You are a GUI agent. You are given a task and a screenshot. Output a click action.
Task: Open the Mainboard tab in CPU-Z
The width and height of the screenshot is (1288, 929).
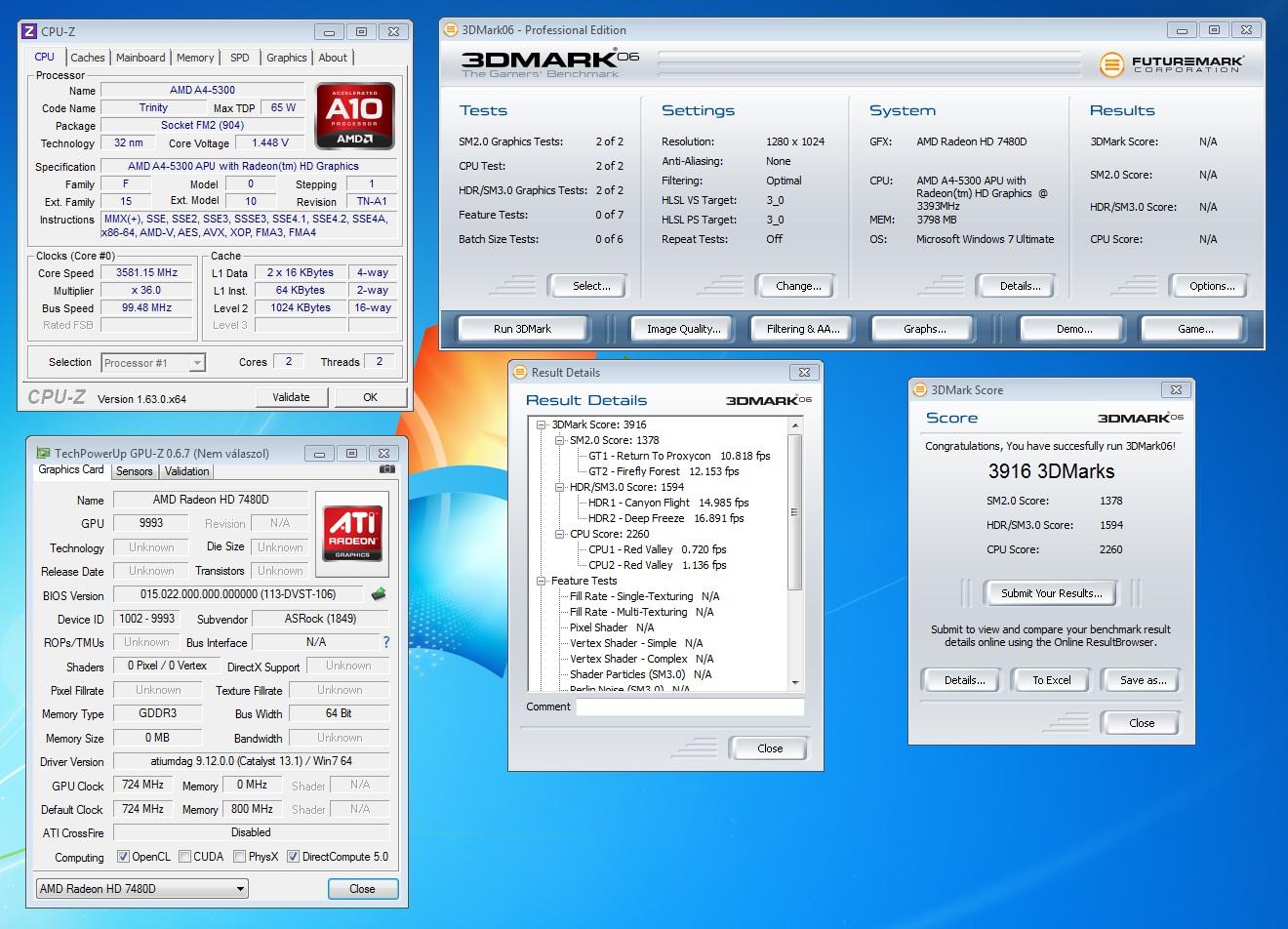[141, 58]
